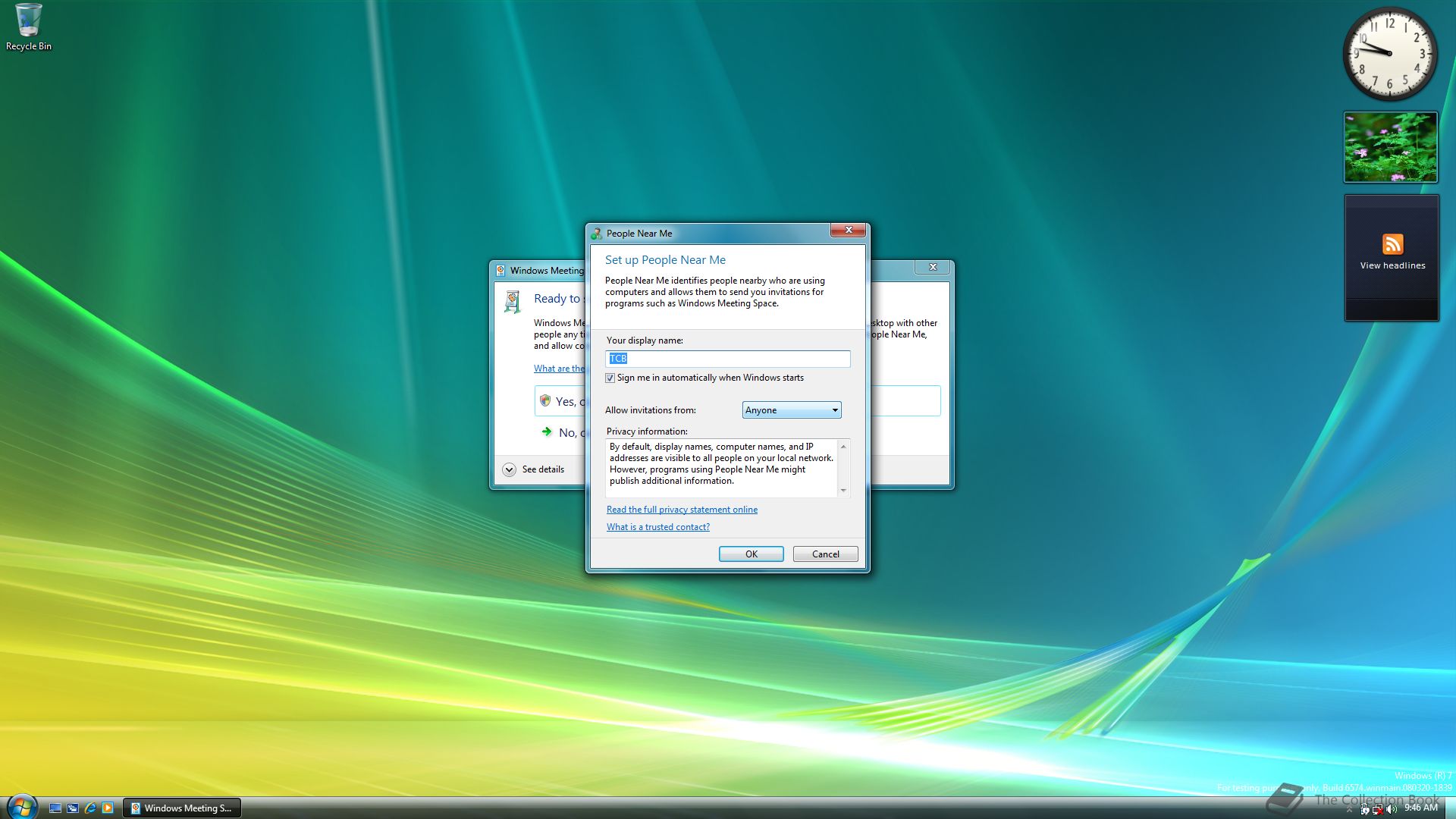Click the display name input field

727,359
